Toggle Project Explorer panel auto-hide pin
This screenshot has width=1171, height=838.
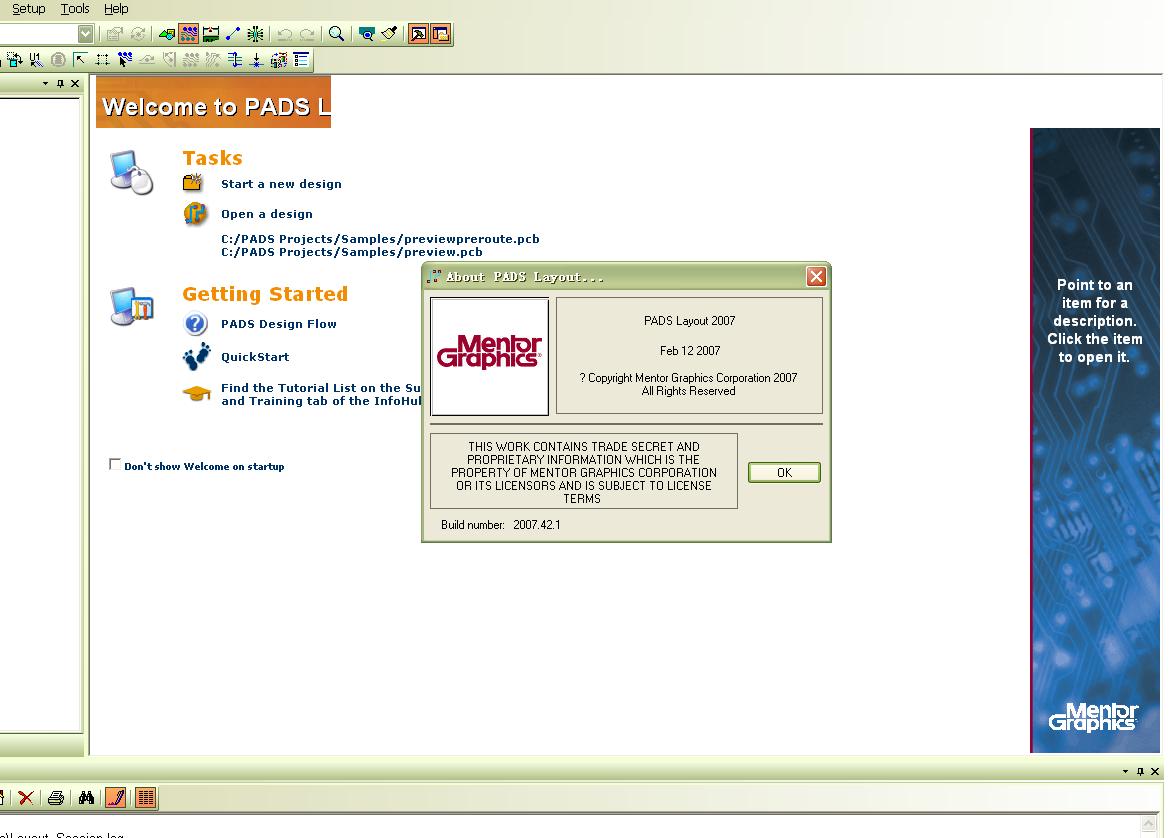click(x=60, y=84)
